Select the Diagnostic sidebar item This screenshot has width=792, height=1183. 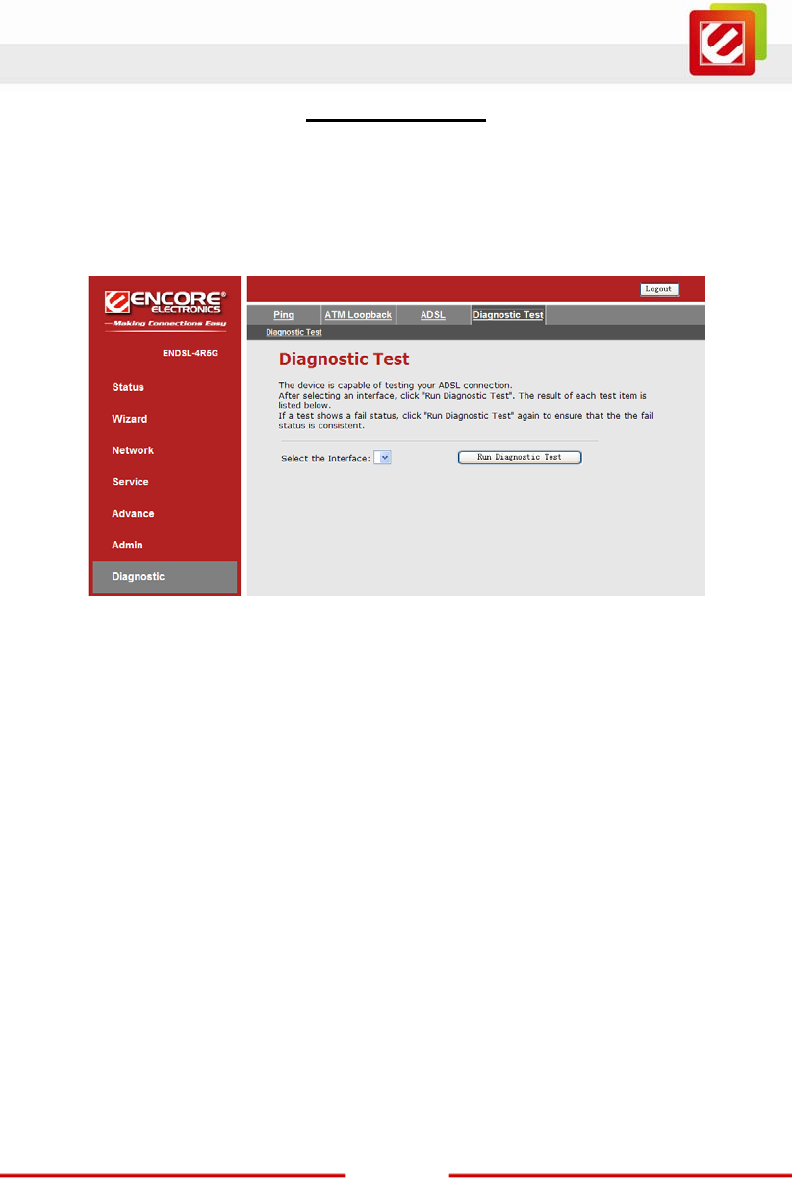click(164, 576)
